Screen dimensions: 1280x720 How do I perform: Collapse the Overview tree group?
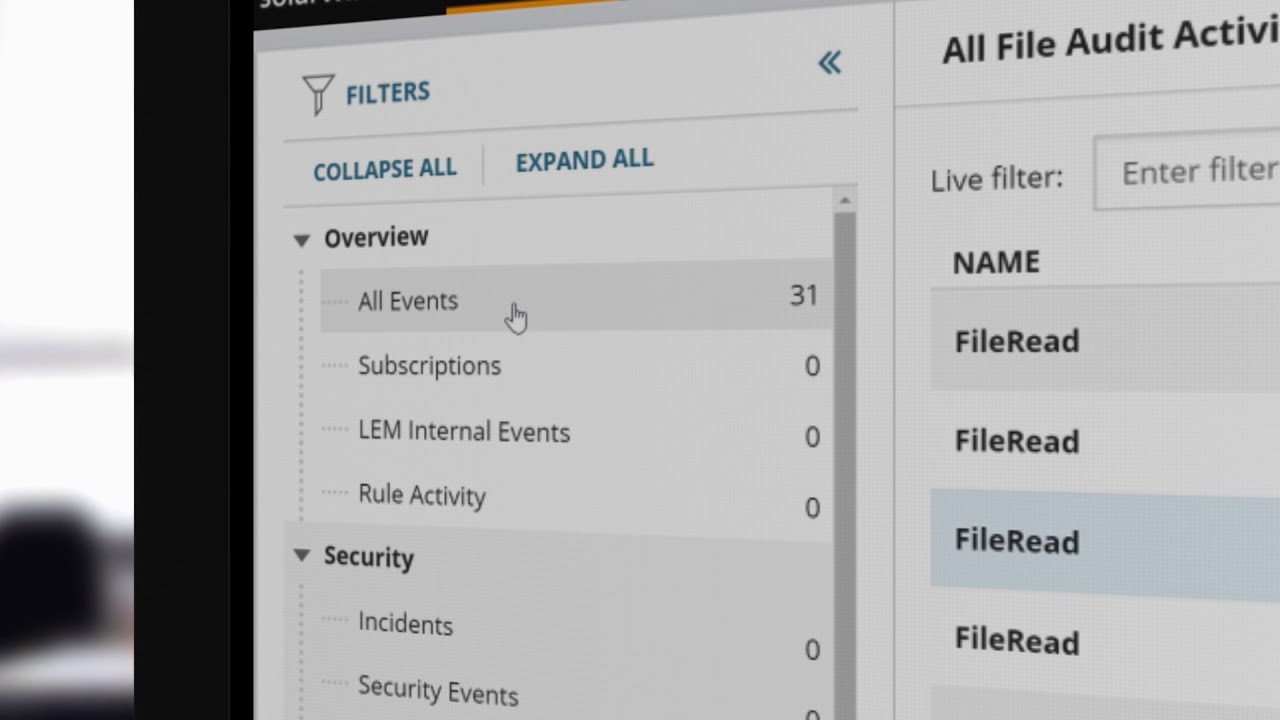tap(301, 240)
